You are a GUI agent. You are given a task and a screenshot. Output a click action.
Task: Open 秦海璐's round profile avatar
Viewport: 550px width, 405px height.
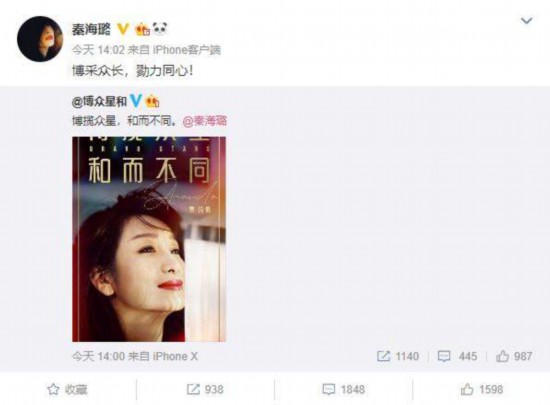tap(40, 39)
